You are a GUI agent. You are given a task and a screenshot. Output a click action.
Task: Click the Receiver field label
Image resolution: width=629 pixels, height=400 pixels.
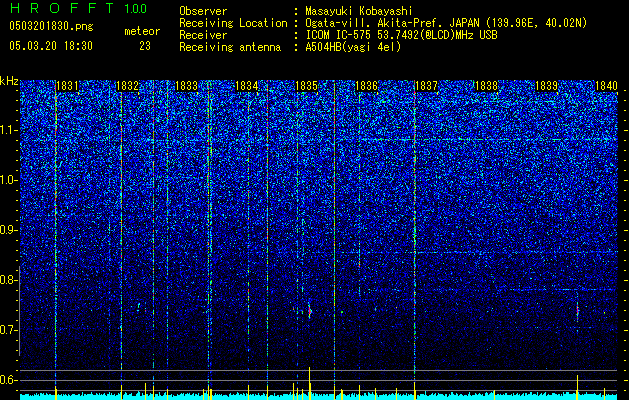[x=203, y=35]
